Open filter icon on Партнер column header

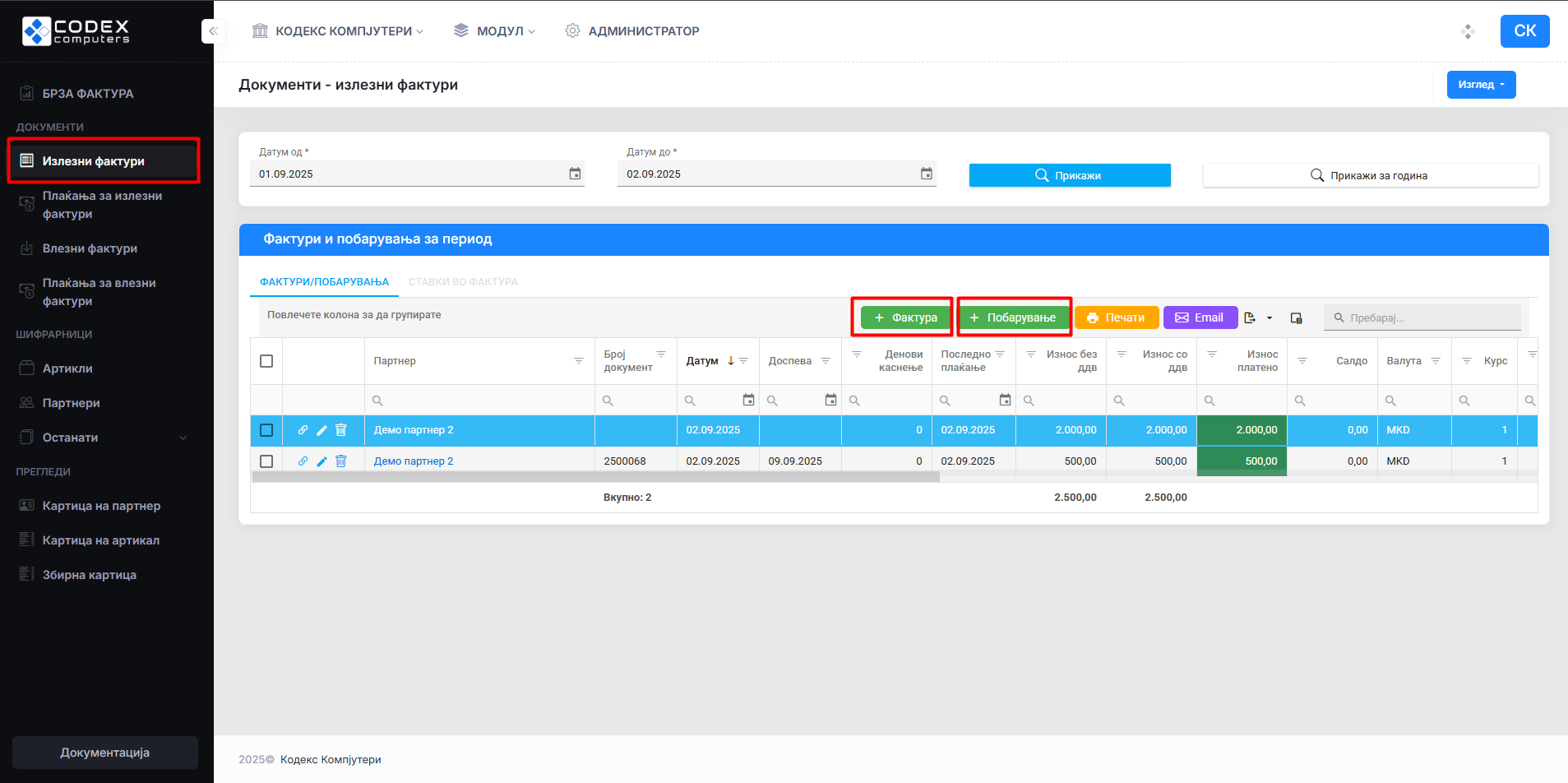pyautogui.click(x=578, y=361)
